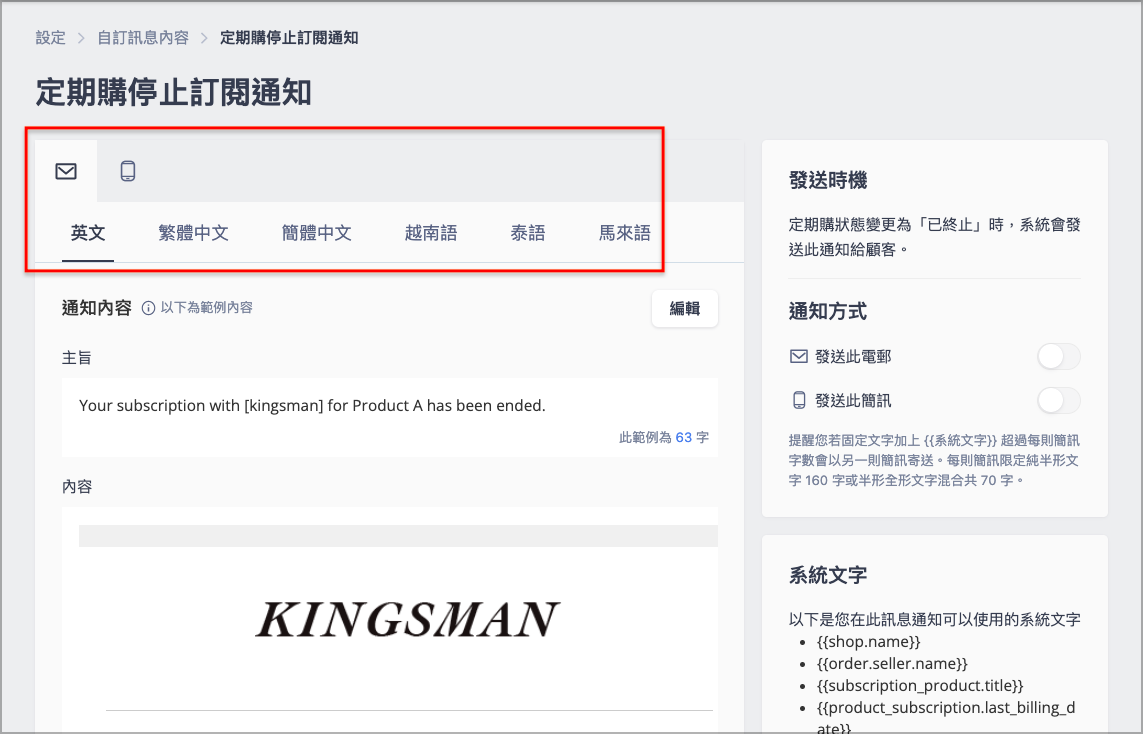The width and height of the screenshot is (1143, 734).
Task: Switch to the SMS phone channel tab
Action: (128, 171)
